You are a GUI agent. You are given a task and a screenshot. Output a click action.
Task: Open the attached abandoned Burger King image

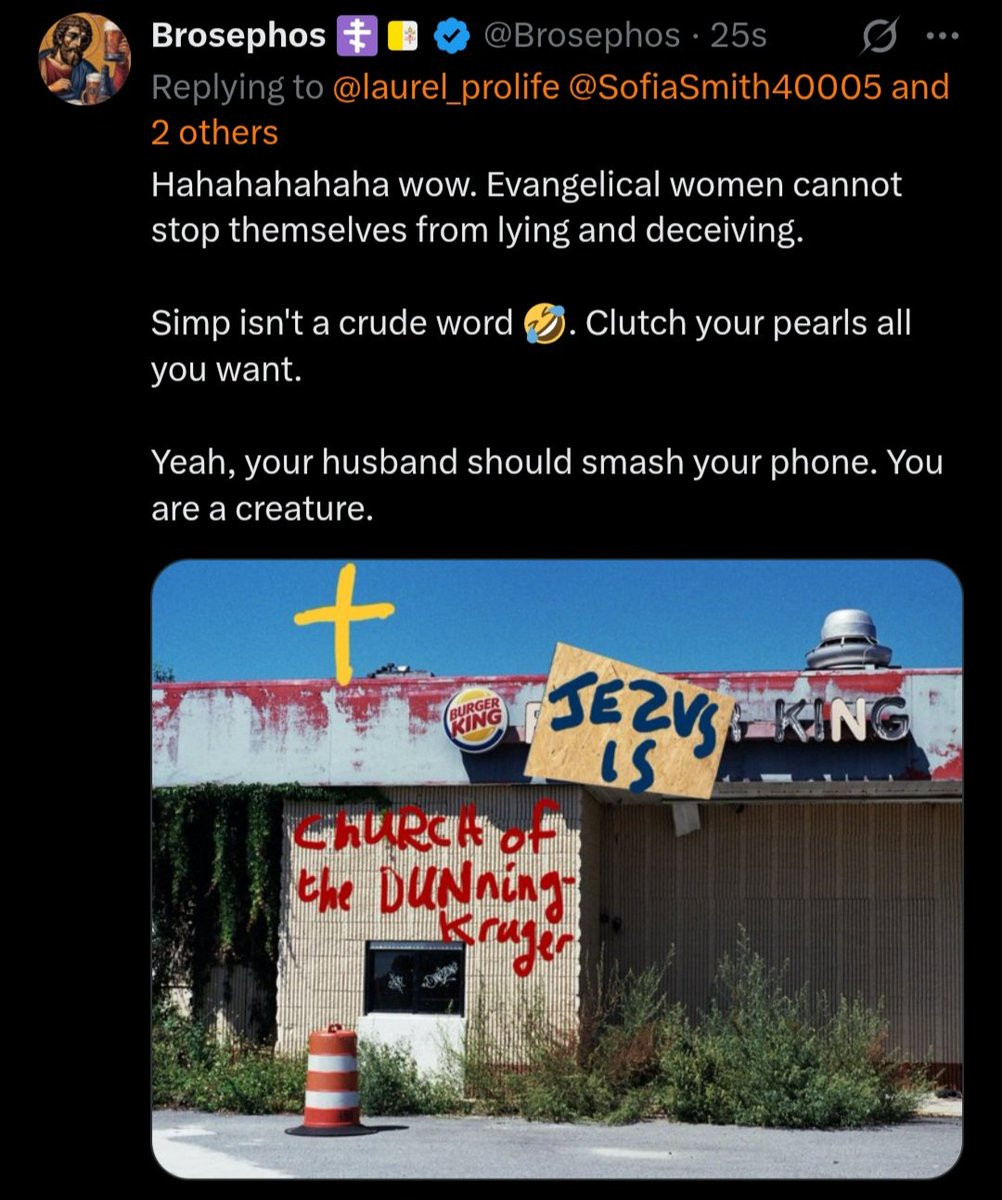[557, 869]
